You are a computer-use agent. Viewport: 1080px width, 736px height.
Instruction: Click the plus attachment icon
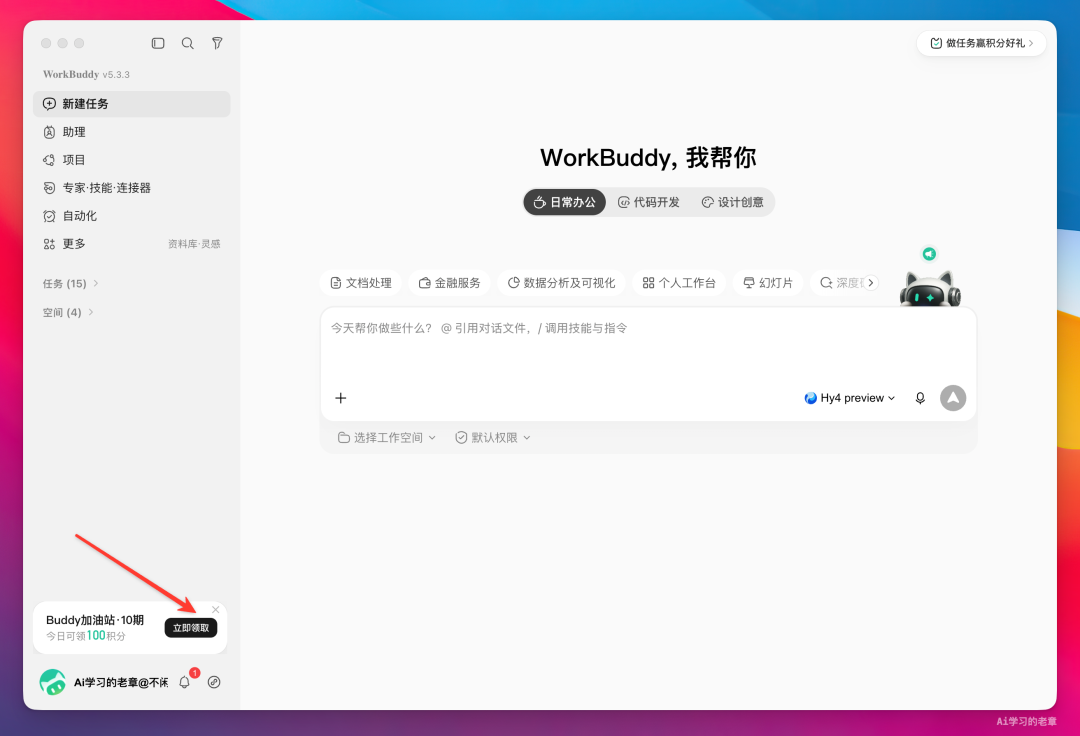click(x=341, y=398)
